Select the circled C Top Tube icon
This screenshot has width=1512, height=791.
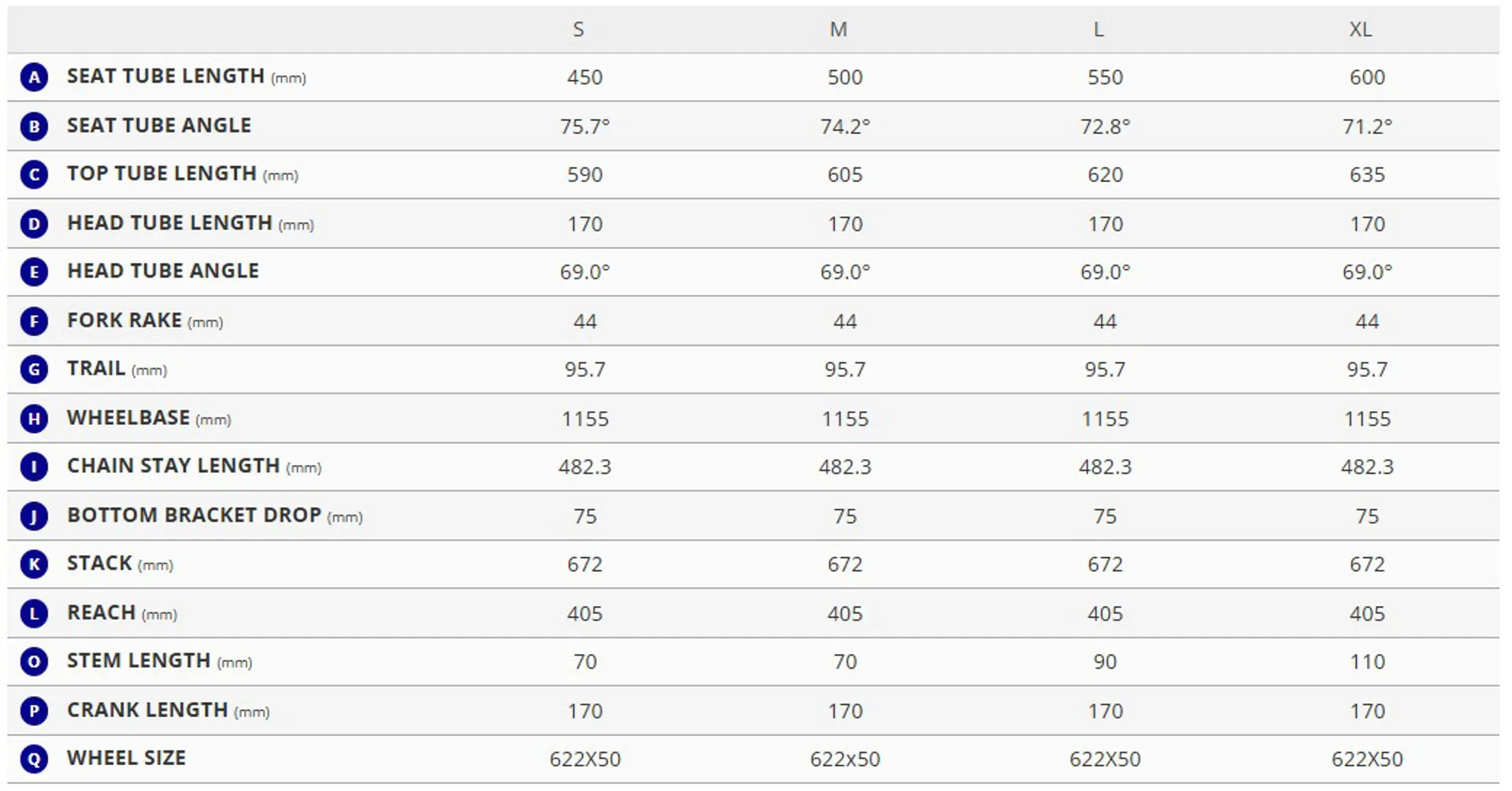34,175
